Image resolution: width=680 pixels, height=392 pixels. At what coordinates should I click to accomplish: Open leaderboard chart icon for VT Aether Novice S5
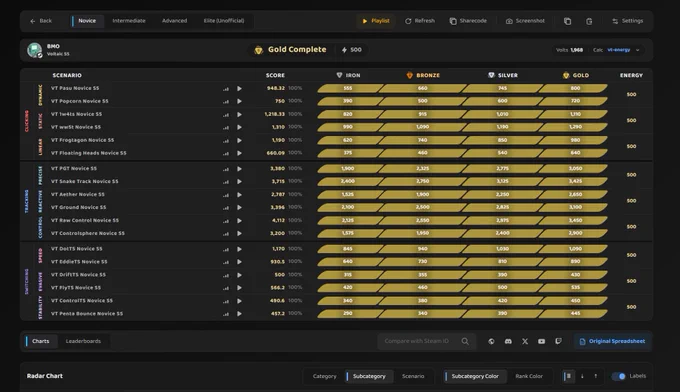coord(226,195)
